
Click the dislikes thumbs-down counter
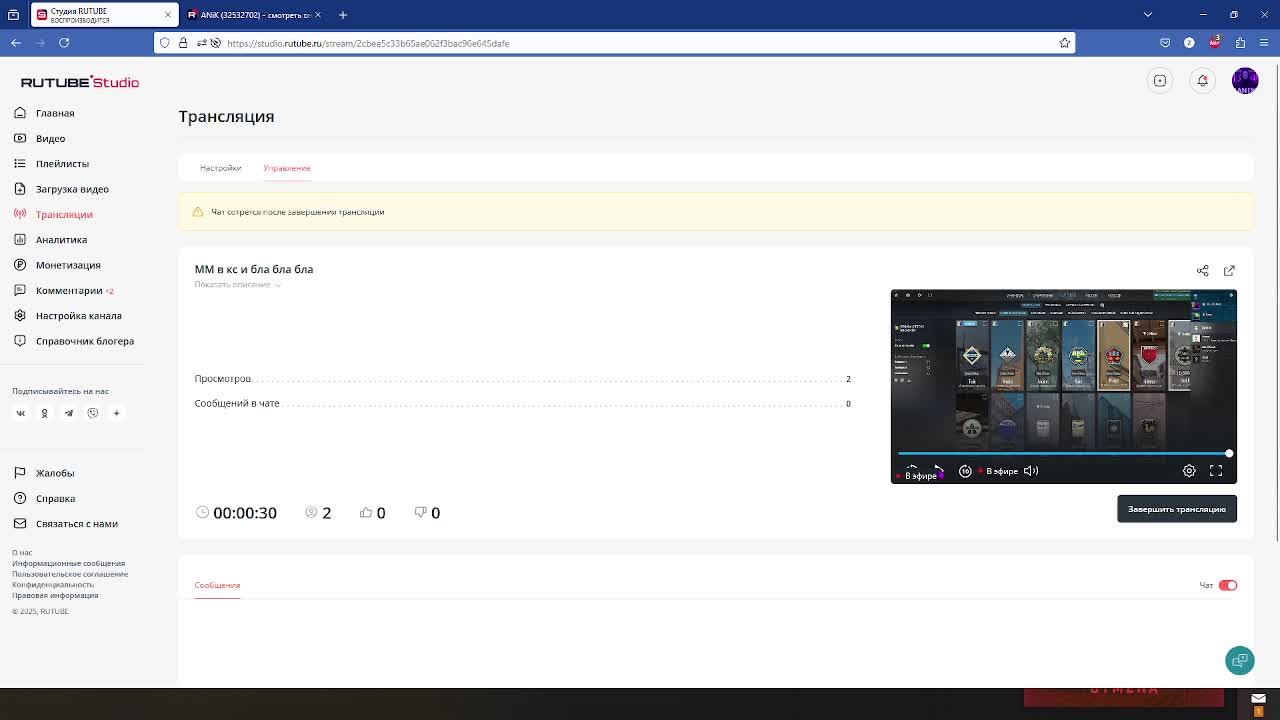[x=427, y=513]
